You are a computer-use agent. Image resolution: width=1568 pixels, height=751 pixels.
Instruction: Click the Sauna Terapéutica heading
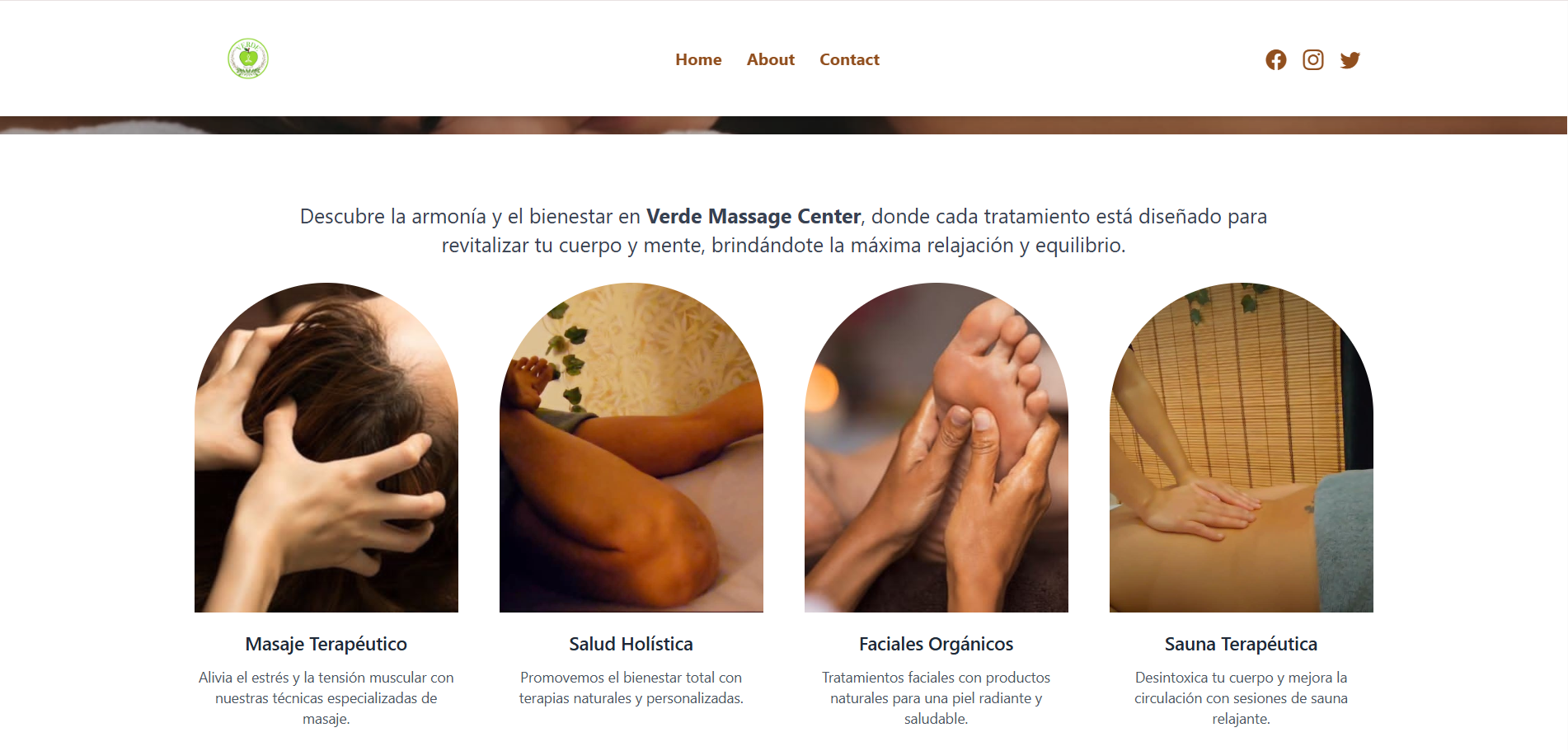1242,644
